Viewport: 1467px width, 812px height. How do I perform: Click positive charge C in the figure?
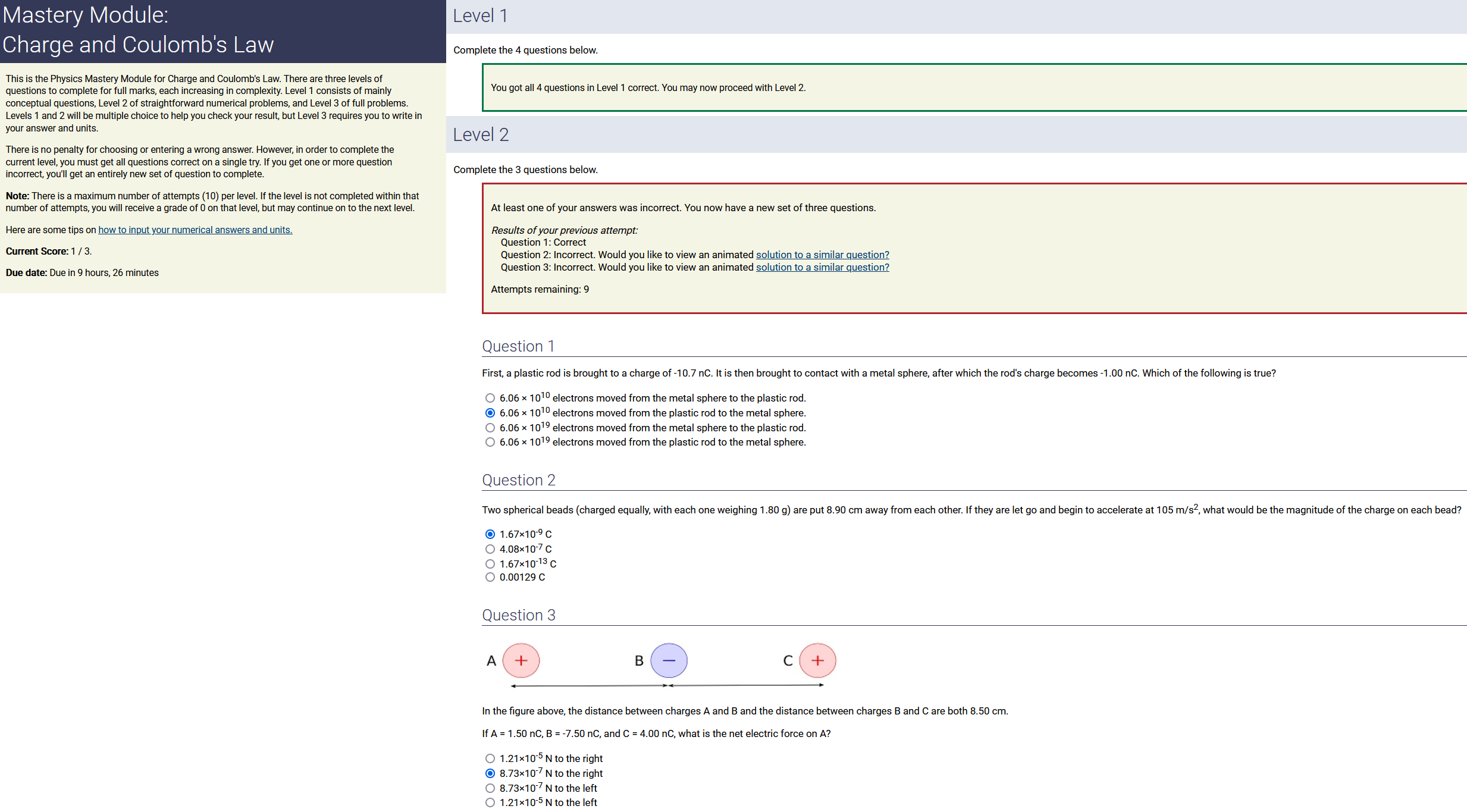(817, 660)
